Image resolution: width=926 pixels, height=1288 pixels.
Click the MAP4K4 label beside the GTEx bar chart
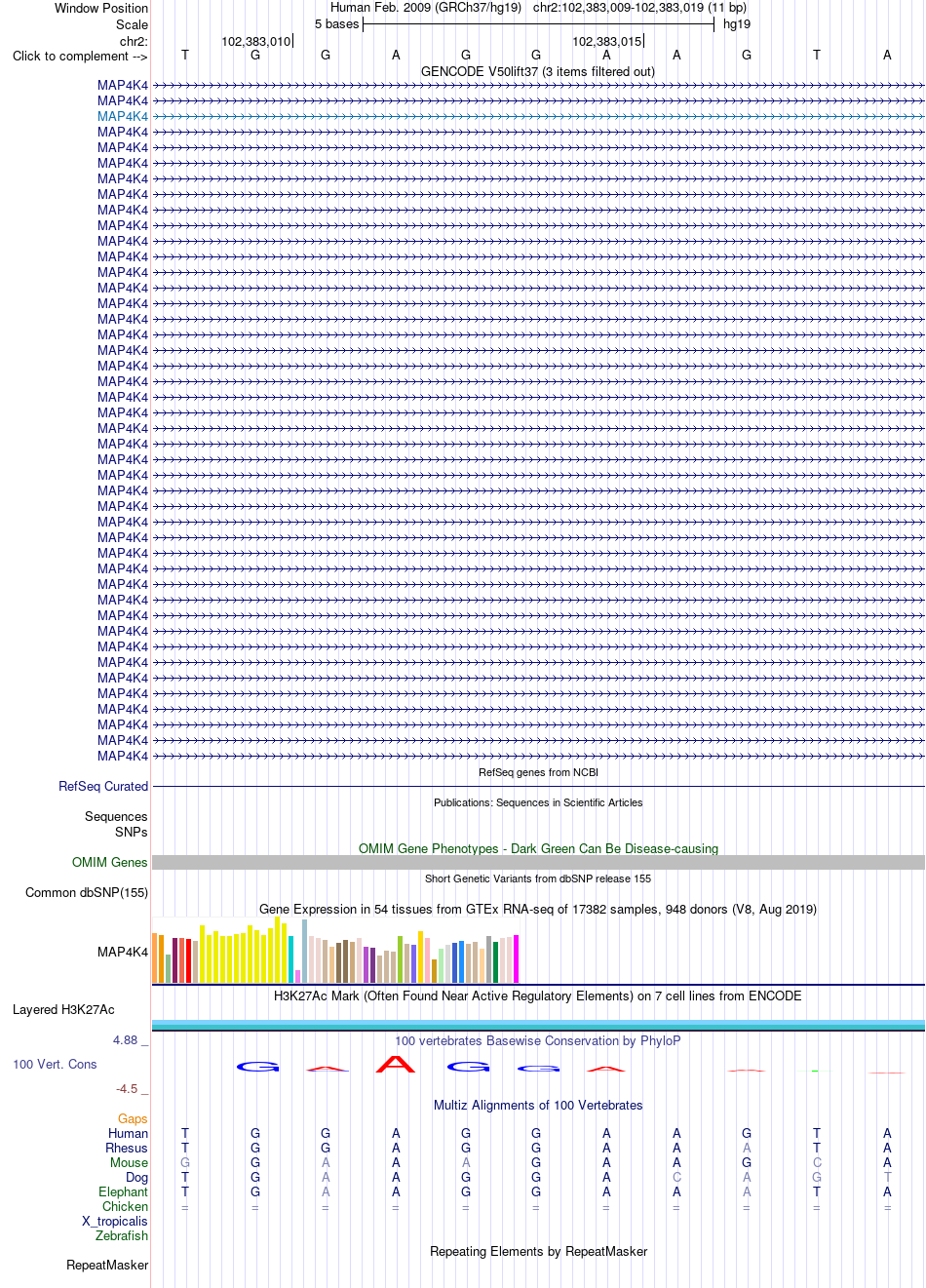pyautogui.click(x=123, y=953)
